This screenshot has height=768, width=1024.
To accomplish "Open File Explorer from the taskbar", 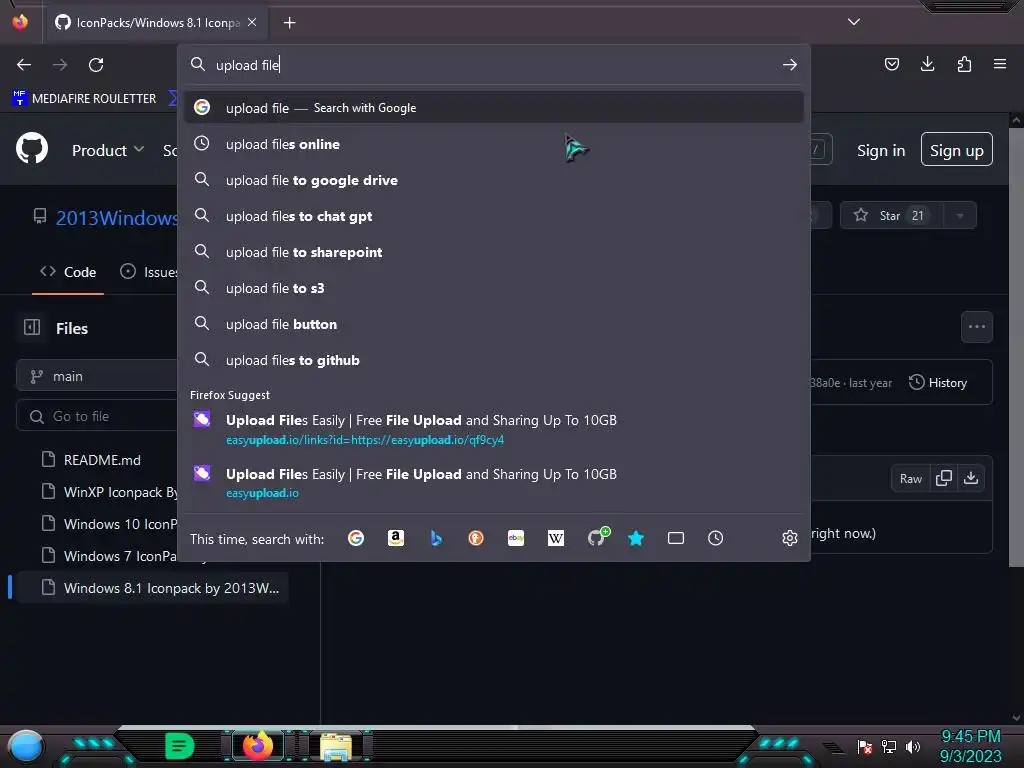I will tap(336, 746).
